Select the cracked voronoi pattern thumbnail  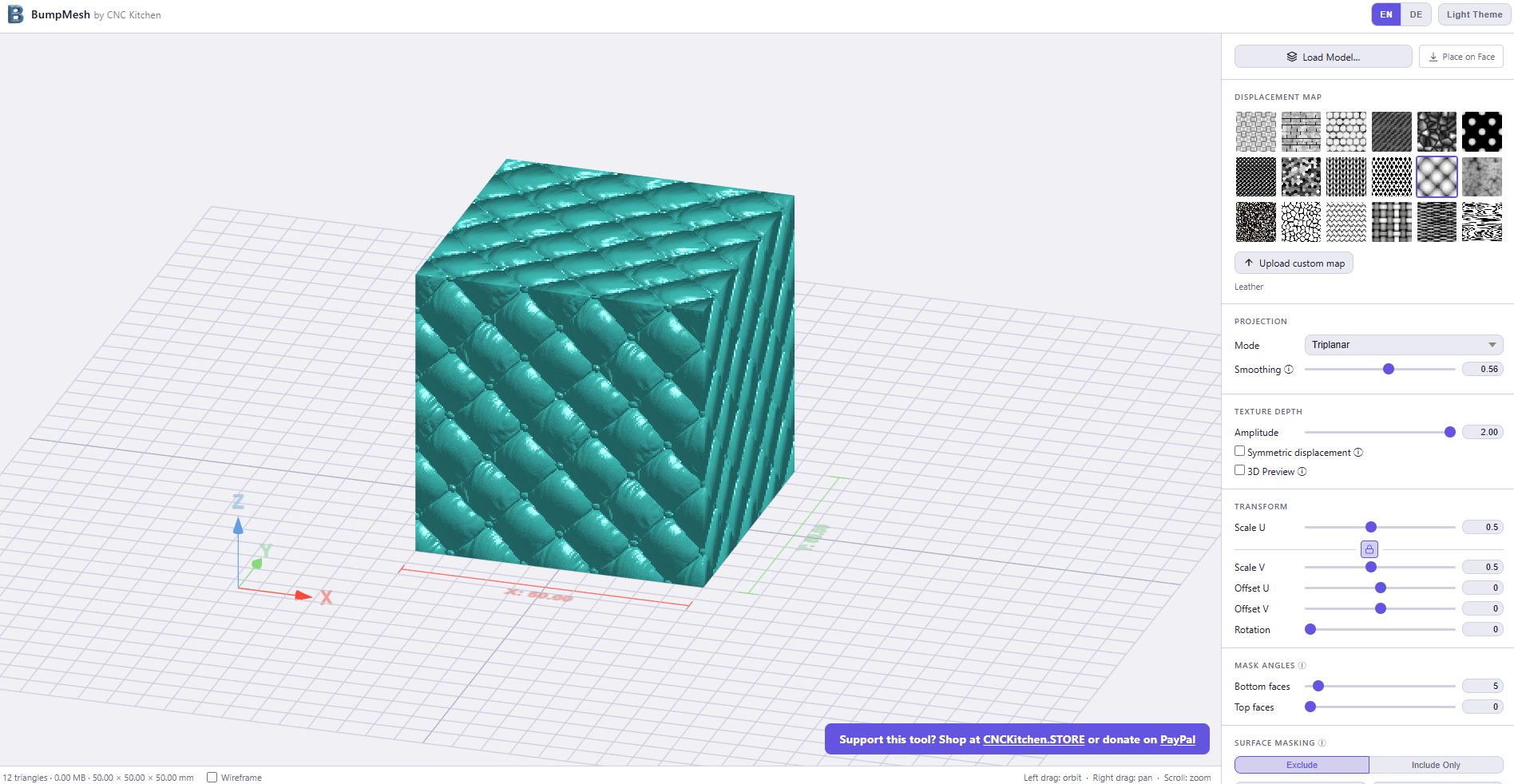tap(1301, 222)
